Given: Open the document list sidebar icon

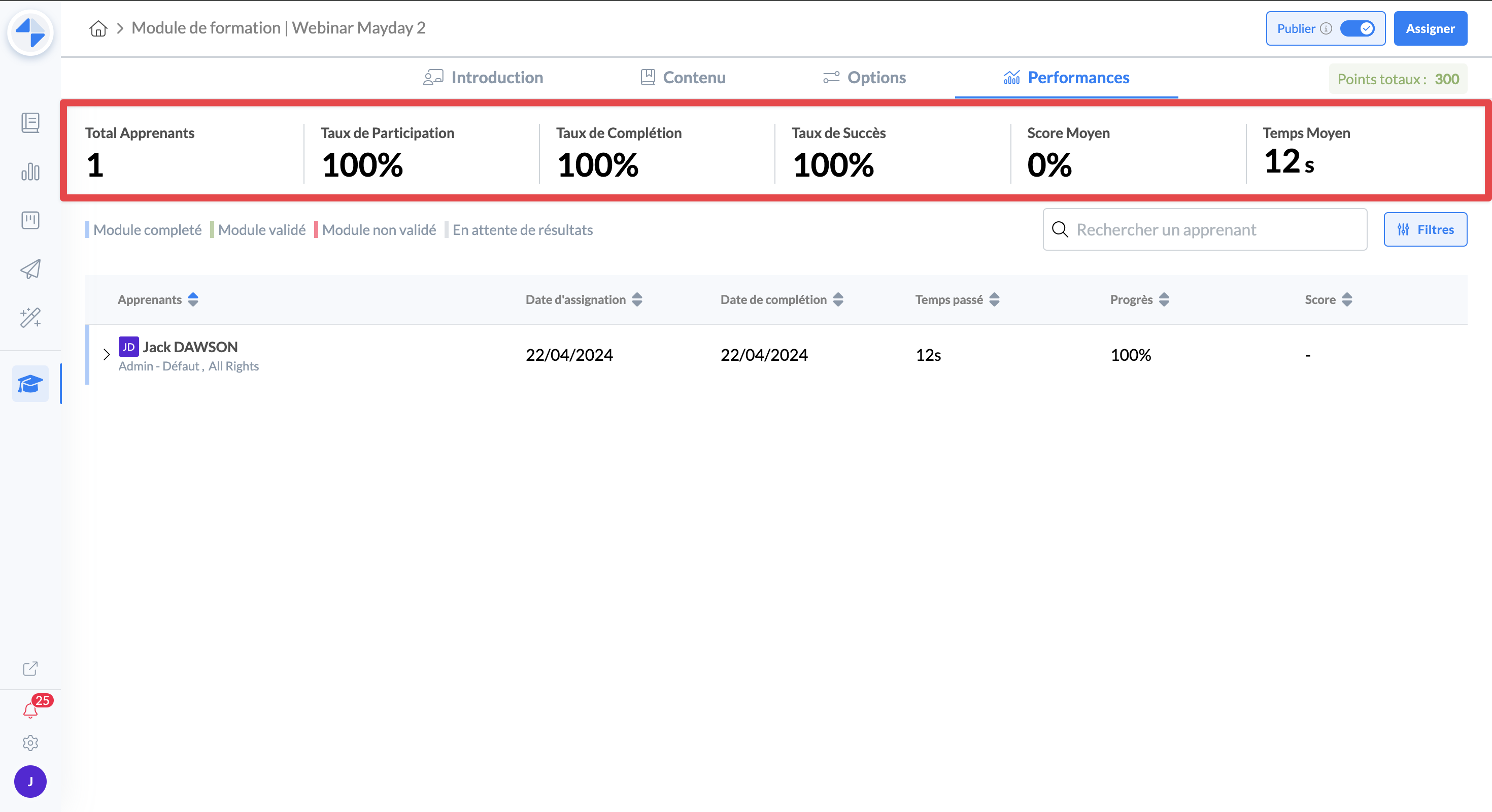Looking at the screenshot, I should pos(30,123).
